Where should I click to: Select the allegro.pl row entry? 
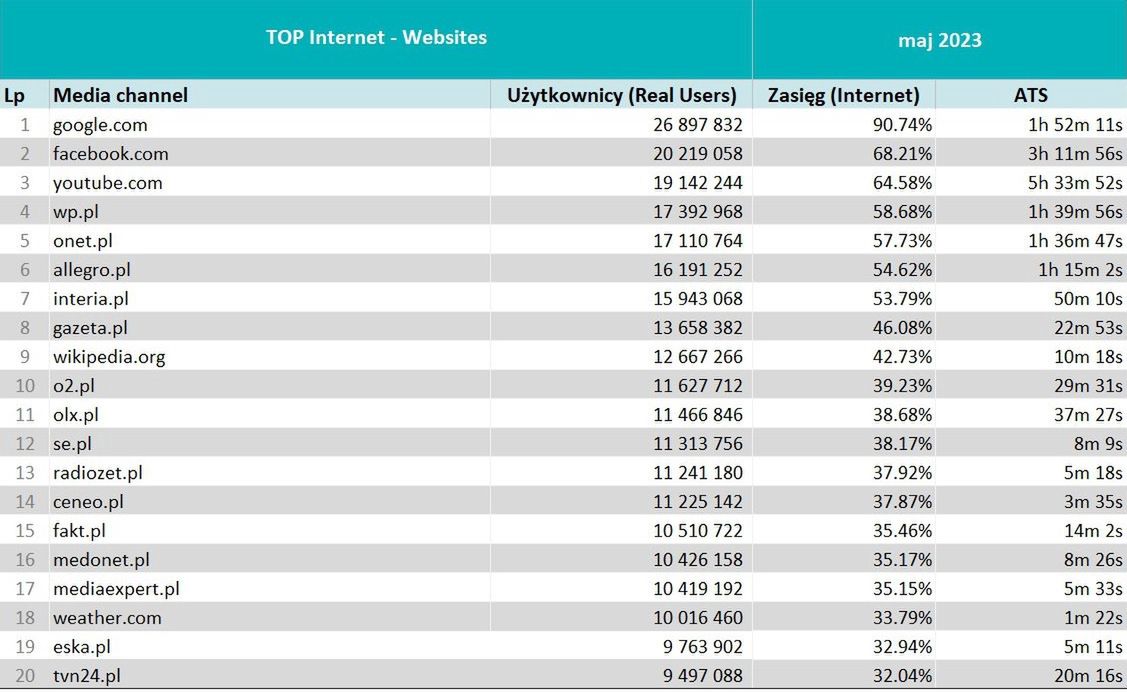(92, 270)
